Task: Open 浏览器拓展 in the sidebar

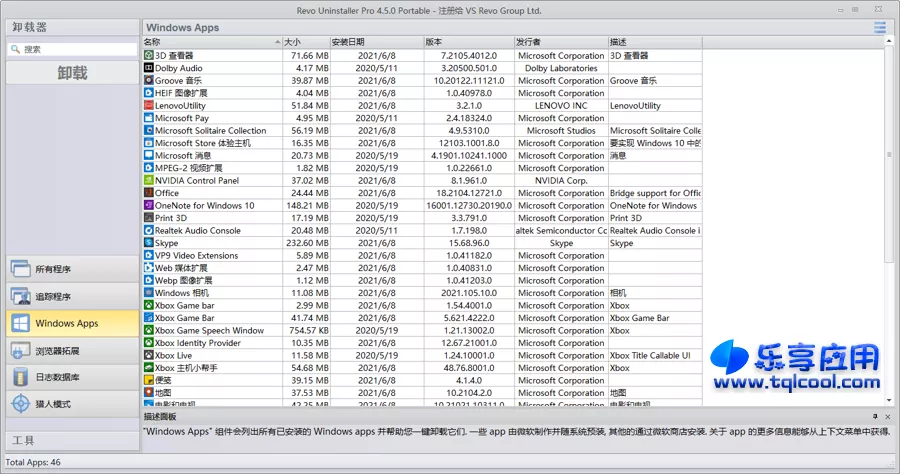Action: (x=72, y=351)
